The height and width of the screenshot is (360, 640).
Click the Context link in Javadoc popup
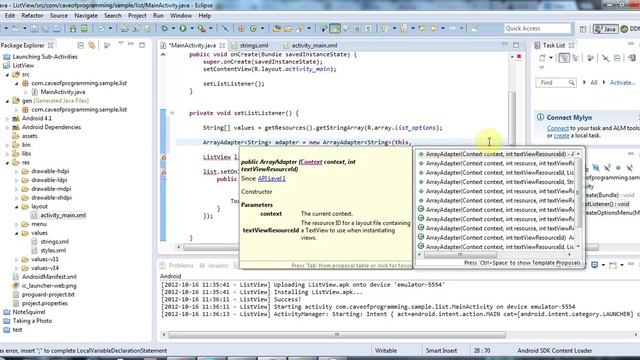[311, 162]
